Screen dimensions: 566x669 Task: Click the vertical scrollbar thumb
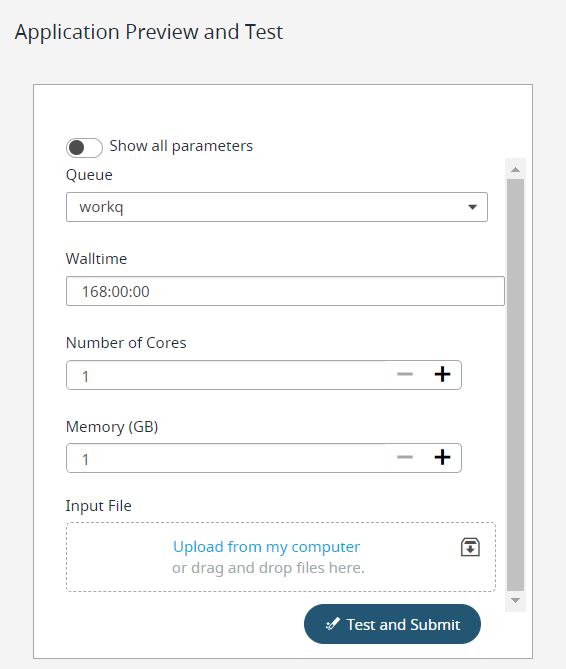pos(515,385)
